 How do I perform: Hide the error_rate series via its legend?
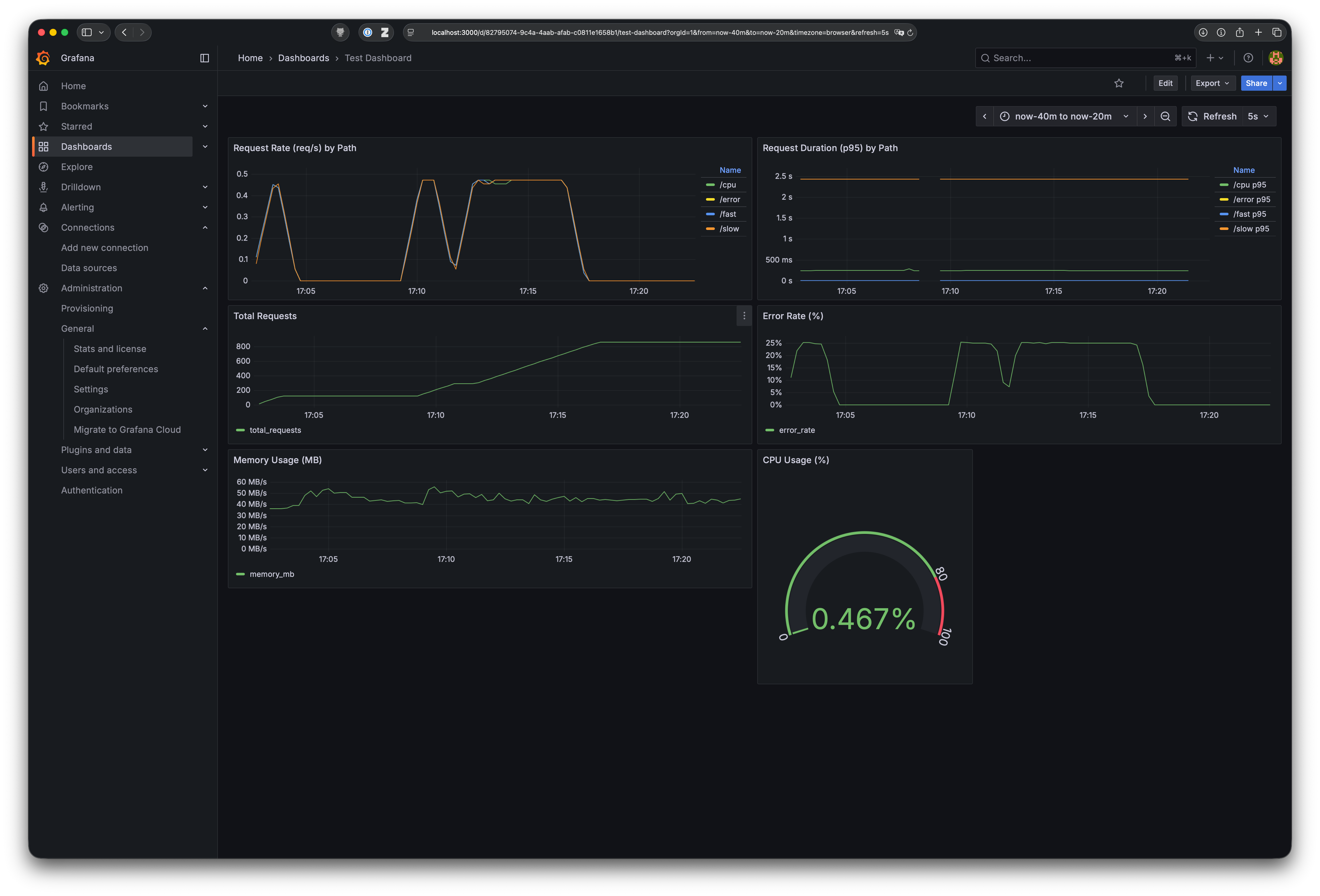coord(797,430)
